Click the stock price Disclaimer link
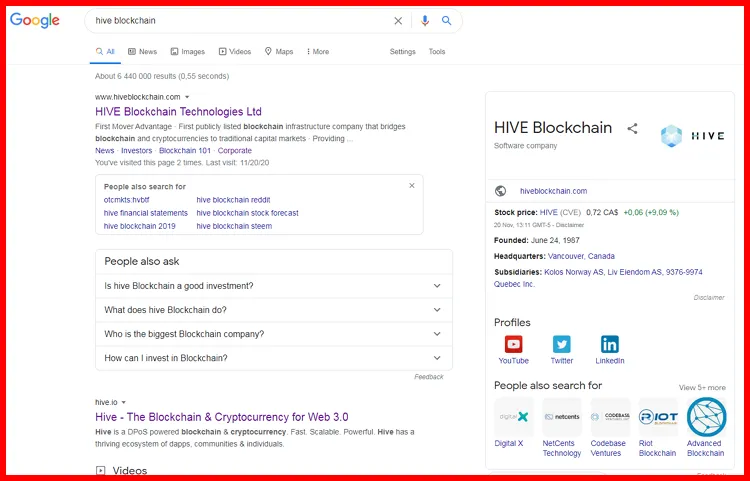The width and height of the screenshot is (750, 481). [x=570, y=225]
